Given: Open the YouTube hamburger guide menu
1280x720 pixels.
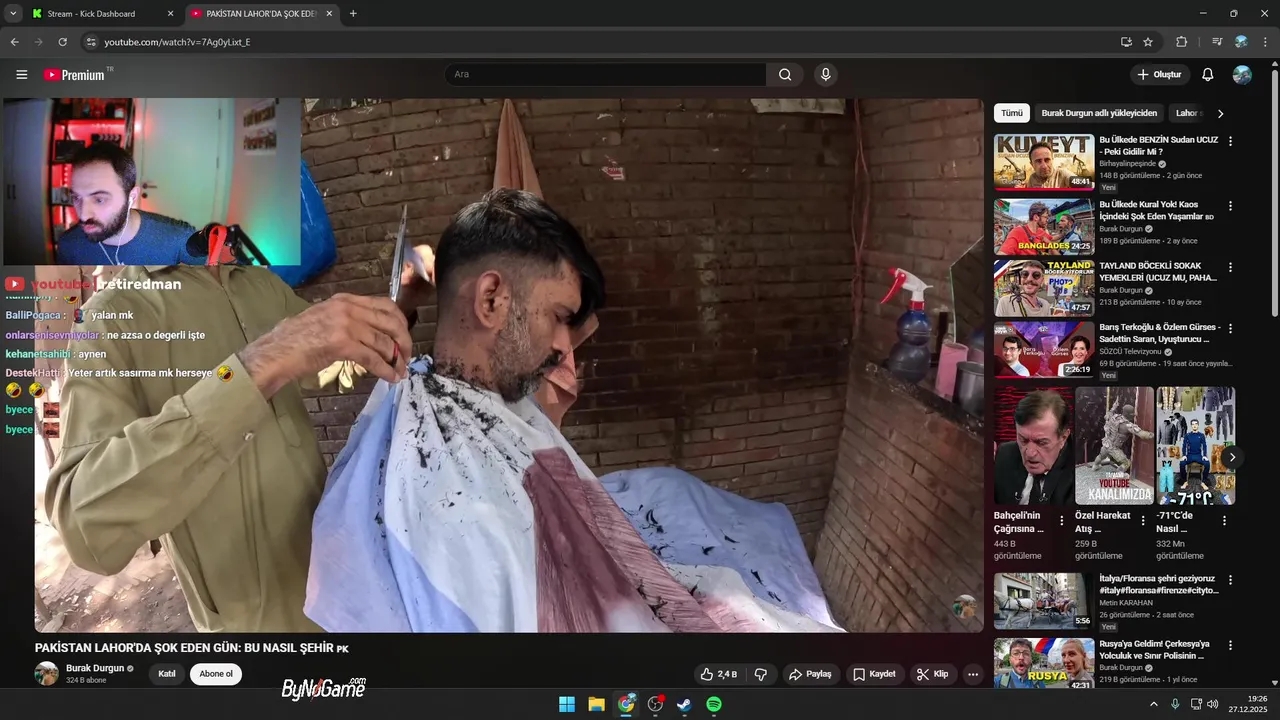Looking at the screenshot, I should tap(22, 75).
